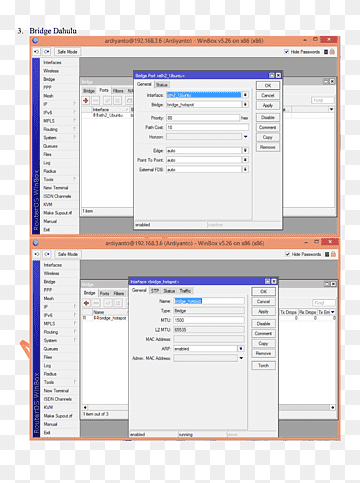This screenshot has height=483, width=360.
Task: Click Safe Mode button in lower WinBox
Action: [x=68, y=254]
